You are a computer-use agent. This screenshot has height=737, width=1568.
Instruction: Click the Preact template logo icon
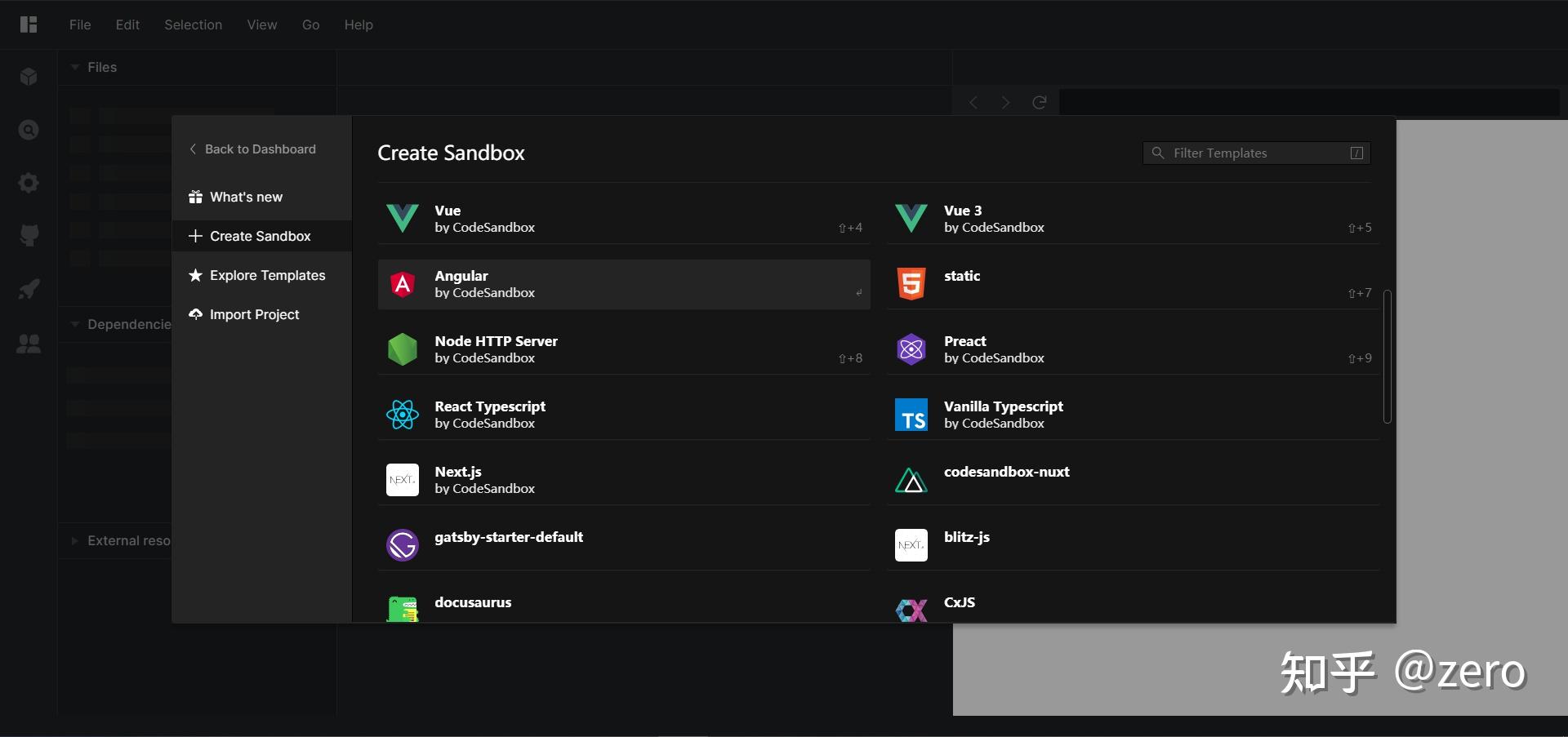click(x=911, y=349)
